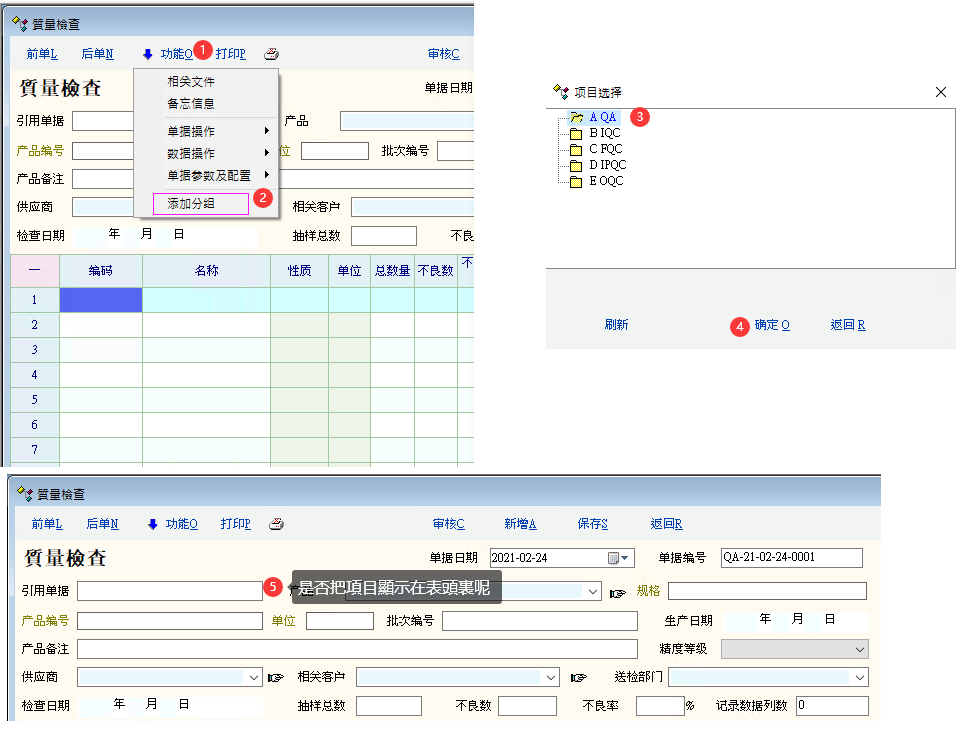
Task: Click the printer icon in the top window toolbar
Action: click(x=271, y=54)
